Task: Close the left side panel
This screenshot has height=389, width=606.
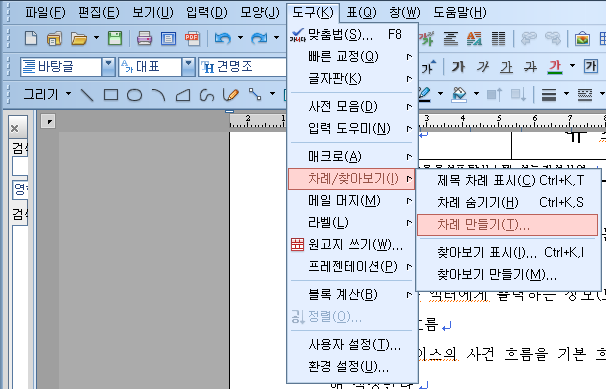Action: (15, 128)
